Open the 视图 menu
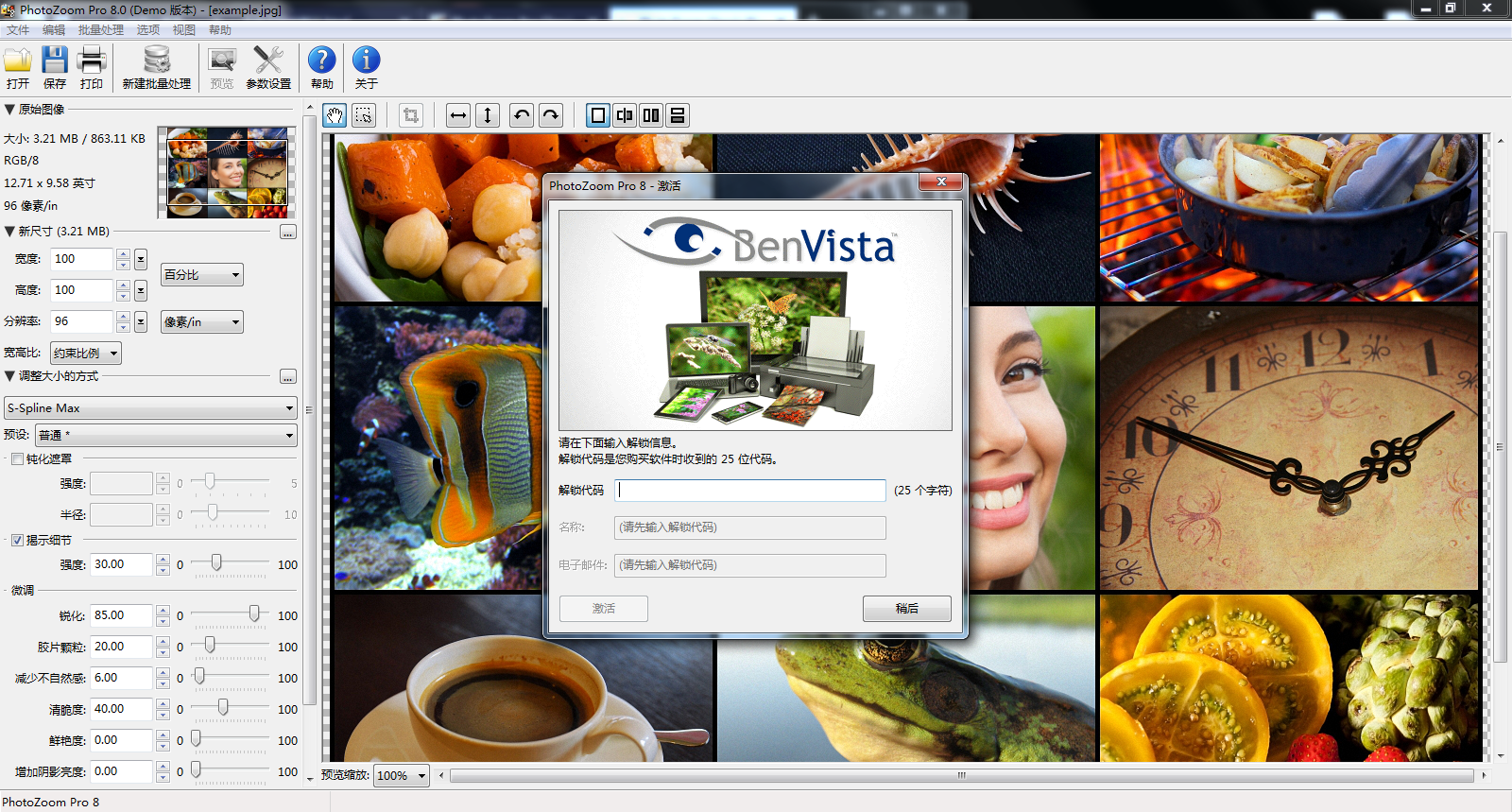This screenshot has width=1512, height=812. 183,30
